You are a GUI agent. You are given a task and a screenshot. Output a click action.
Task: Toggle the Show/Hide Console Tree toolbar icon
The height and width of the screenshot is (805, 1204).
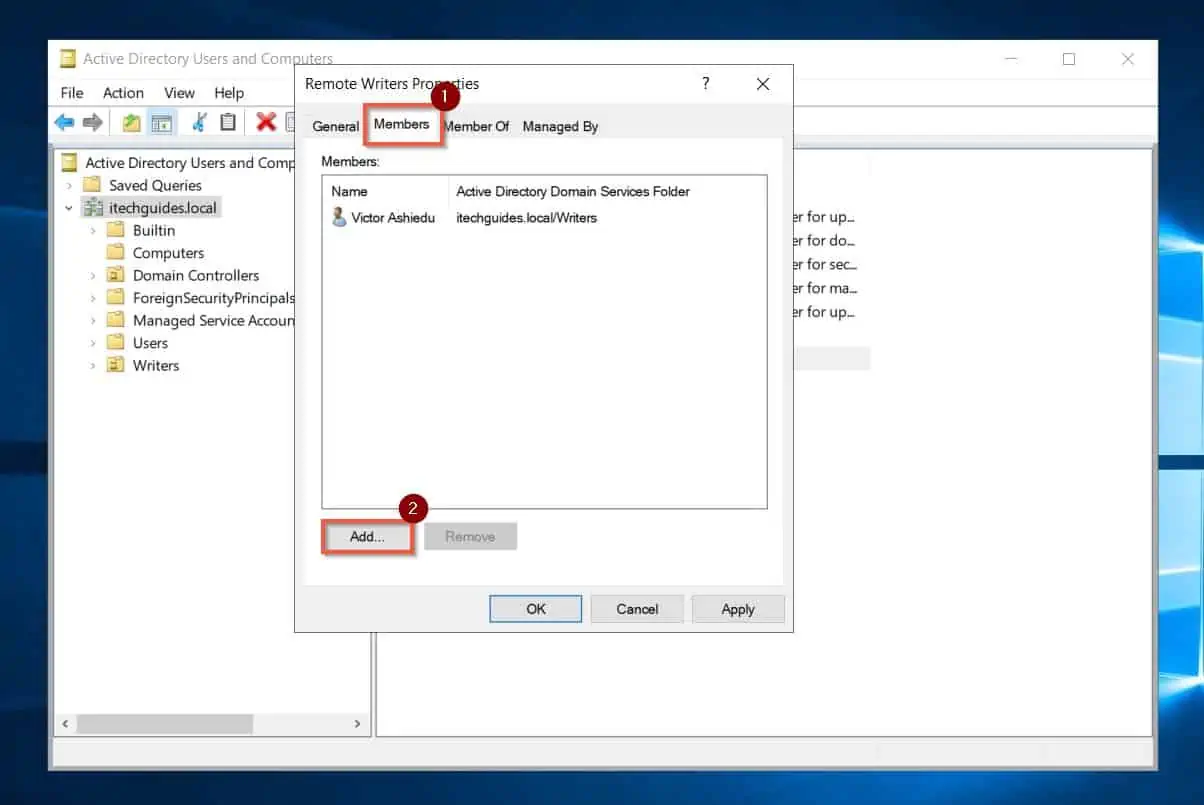pyautogui.click(x=161, y=122)
